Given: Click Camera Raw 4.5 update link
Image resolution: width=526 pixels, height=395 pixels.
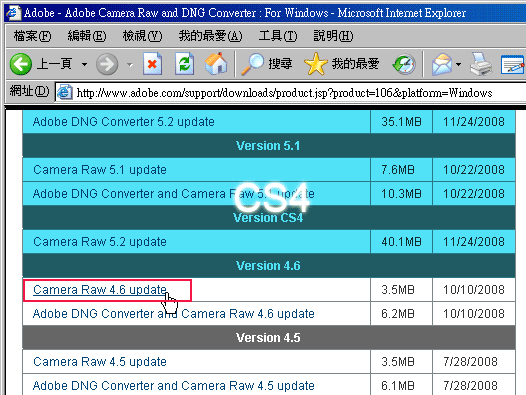Looking at the screenshot, I should coord(100,361).
